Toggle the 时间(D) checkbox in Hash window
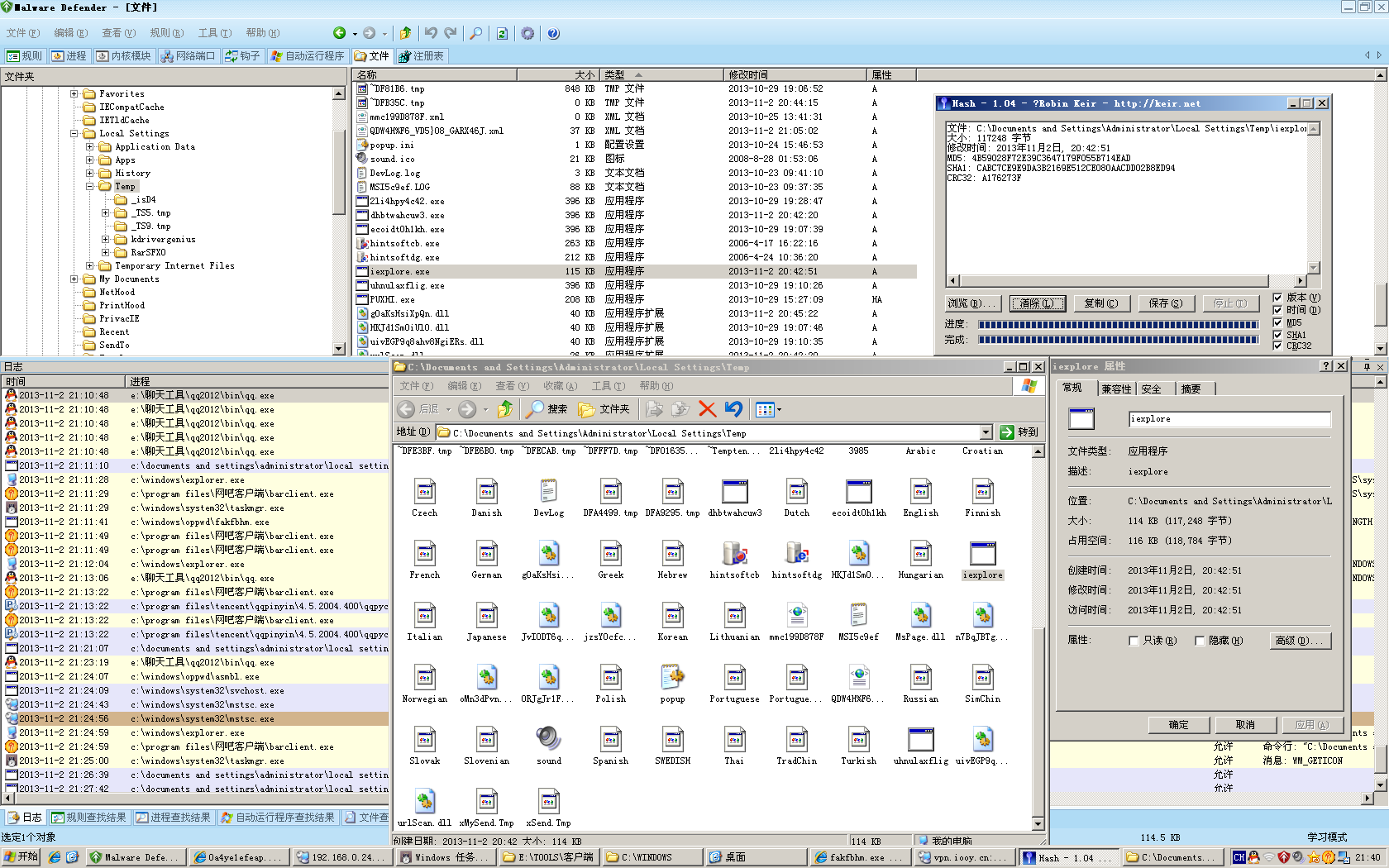Image resolution: width=1389 pixels, height=868 pixels. [1278, 310]
